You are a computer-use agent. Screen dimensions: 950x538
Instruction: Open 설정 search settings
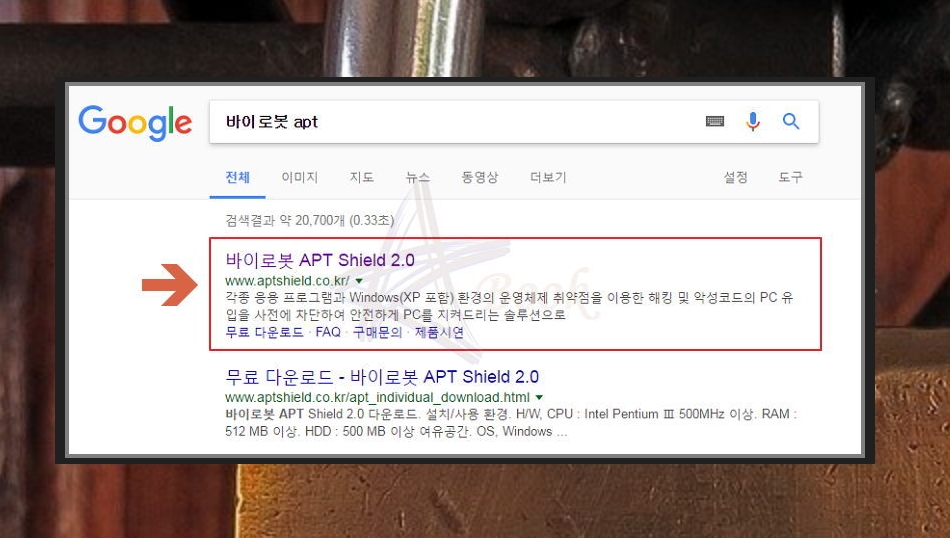coord(735,177)
